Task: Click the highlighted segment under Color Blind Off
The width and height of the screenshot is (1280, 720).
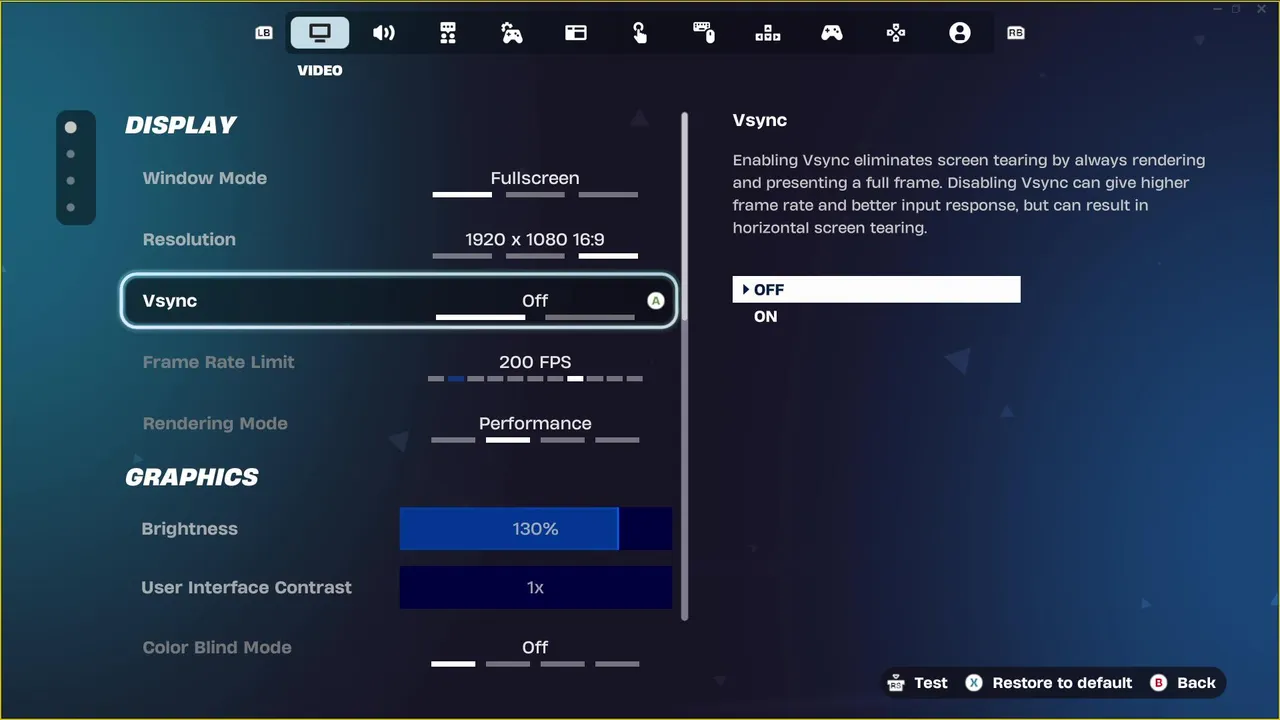Action: [453, 663]
